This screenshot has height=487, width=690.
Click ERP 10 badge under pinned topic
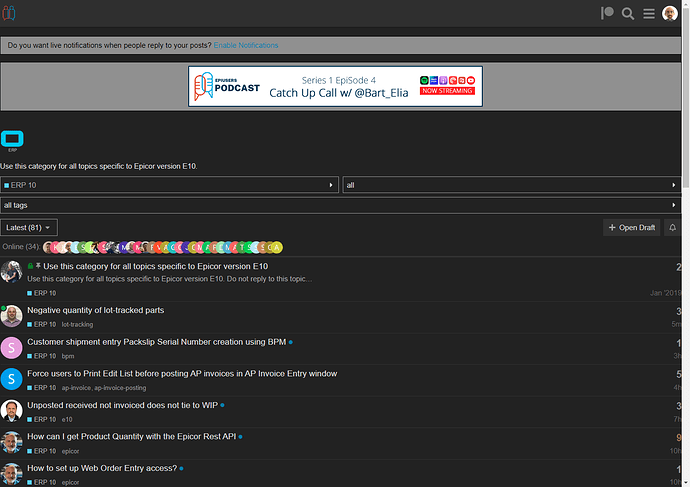(x=42, y=293)
